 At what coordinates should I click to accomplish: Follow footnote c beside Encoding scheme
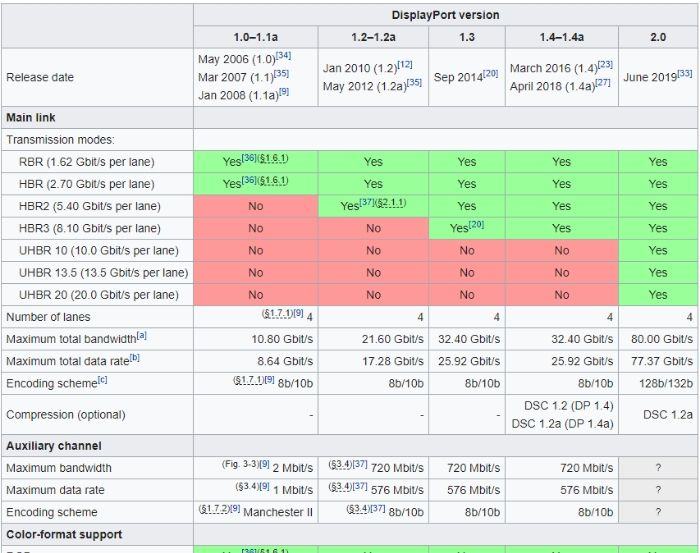[103, 380]
